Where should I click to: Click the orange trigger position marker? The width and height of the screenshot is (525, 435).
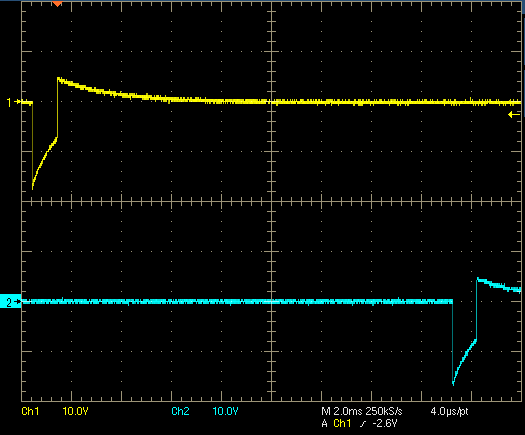point(58,4)
